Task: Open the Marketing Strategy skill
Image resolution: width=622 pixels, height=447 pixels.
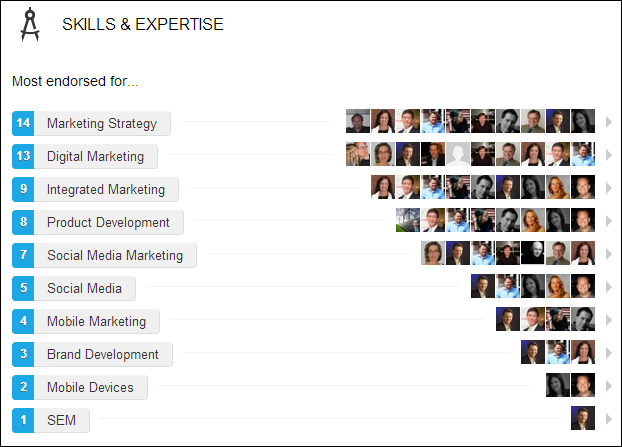Action: (x=102, y=124)
